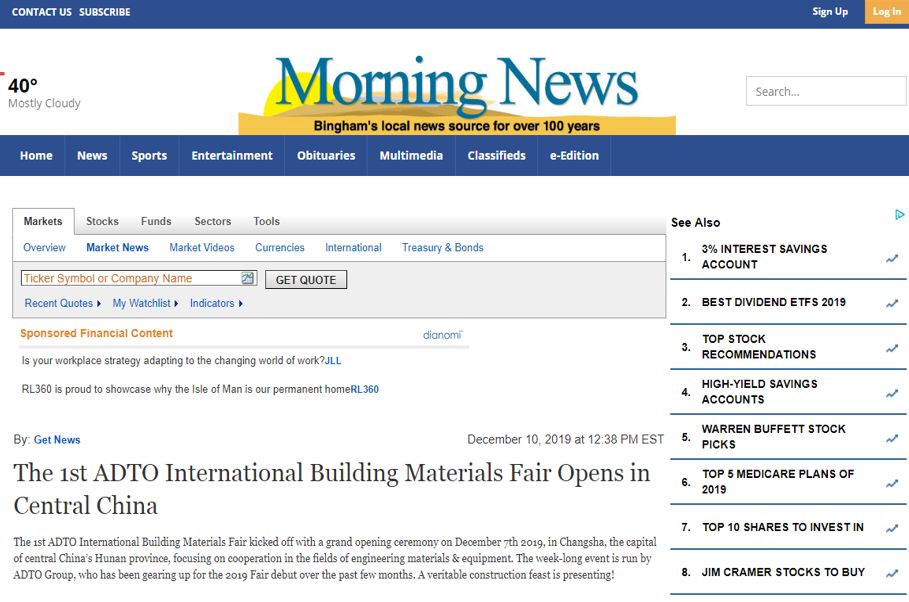Open the Market News sub-tab
Image resolution: width=909 pixels, height=602 pixels.
pyautogui.click(x=117, y=248)
